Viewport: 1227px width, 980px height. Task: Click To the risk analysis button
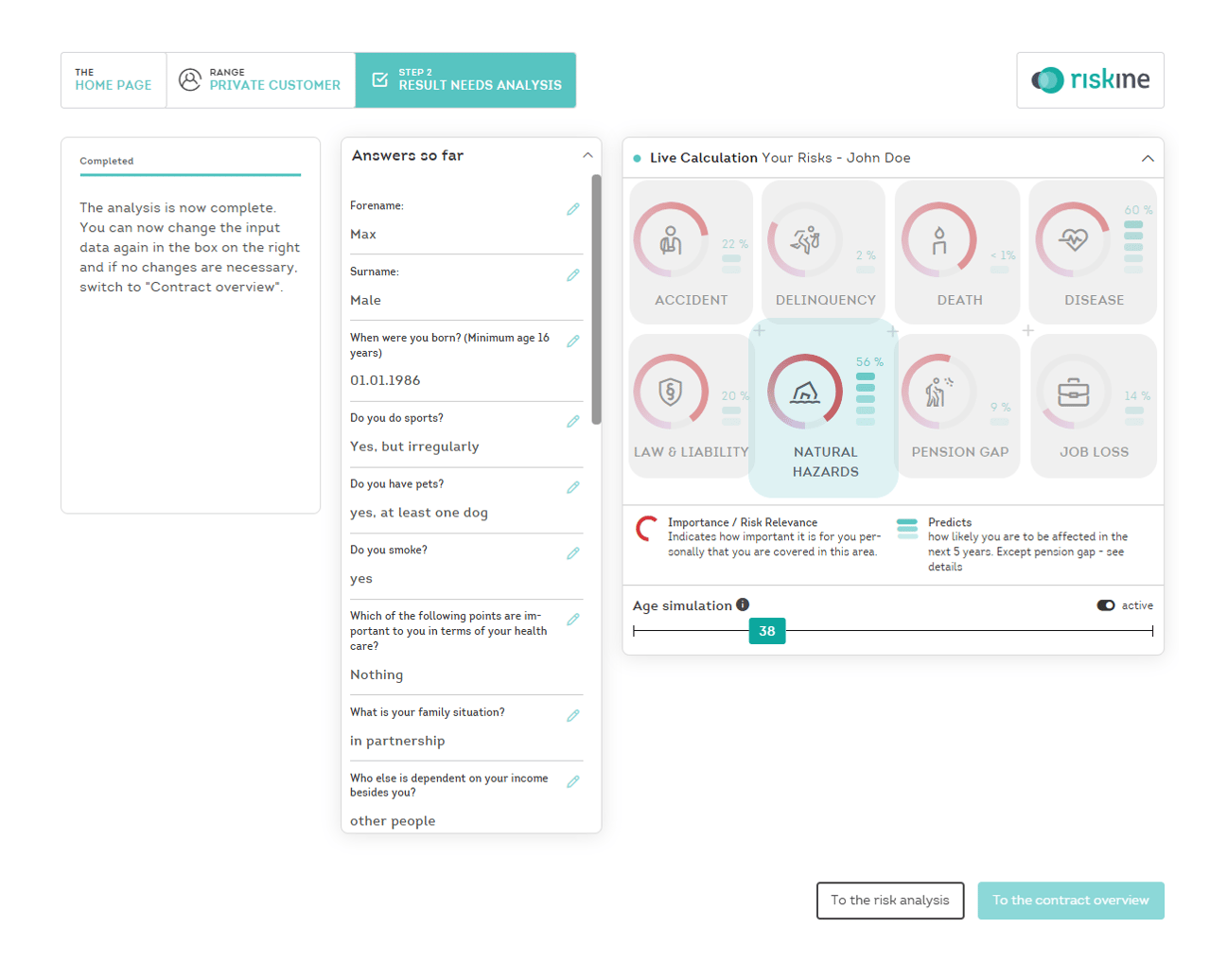click(x=890, y=901)
